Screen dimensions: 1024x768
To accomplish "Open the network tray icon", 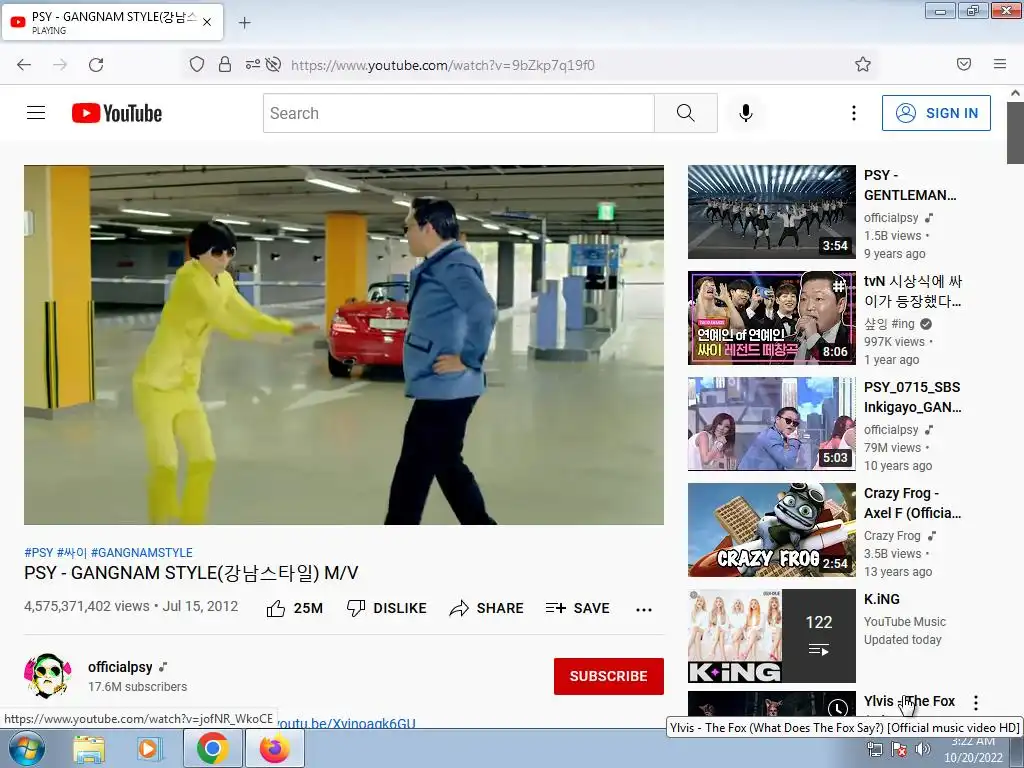I will pos(874,750).
